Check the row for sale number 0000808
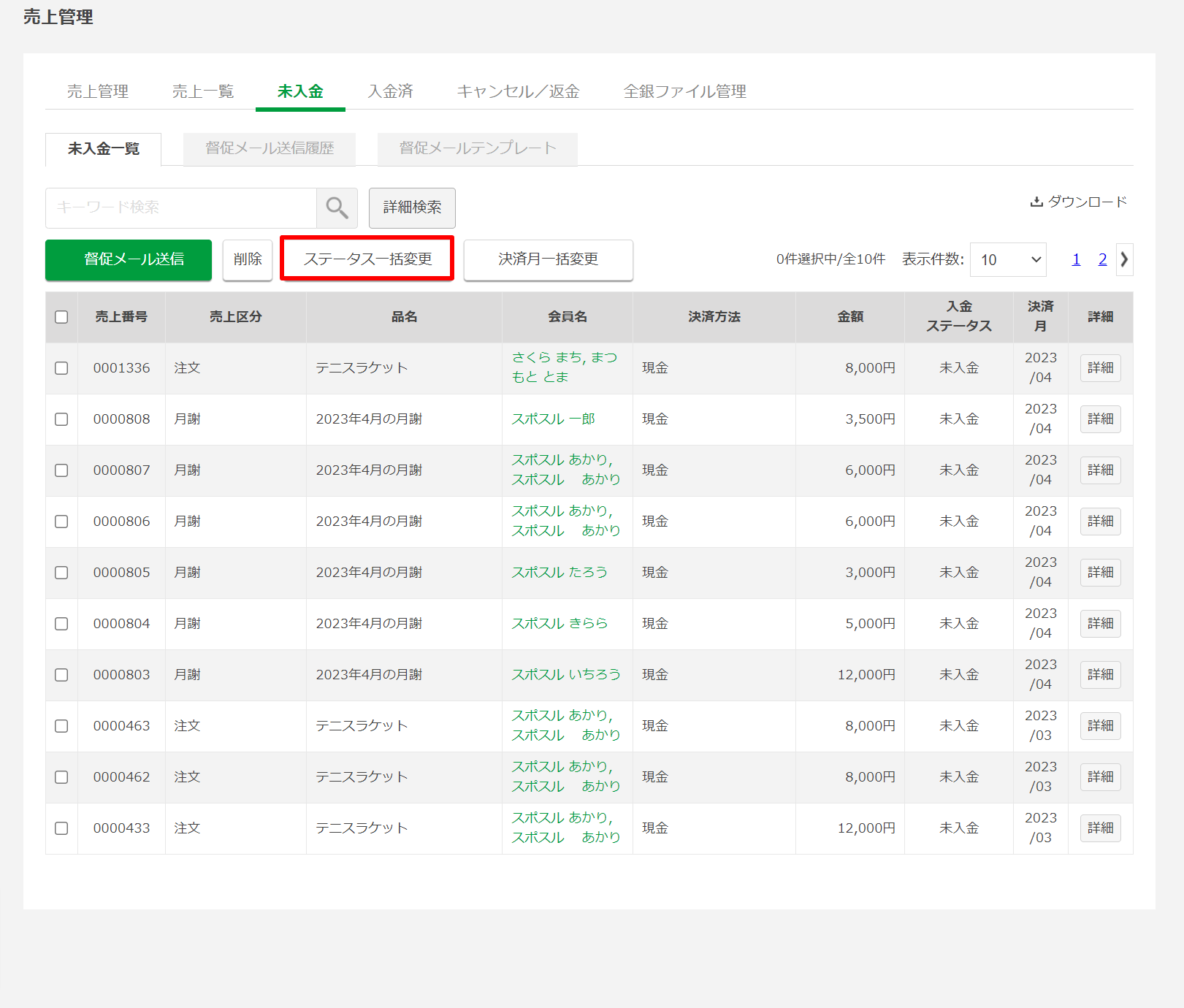Screen dimensions: 1184x1008 click(x=61, y=419)
